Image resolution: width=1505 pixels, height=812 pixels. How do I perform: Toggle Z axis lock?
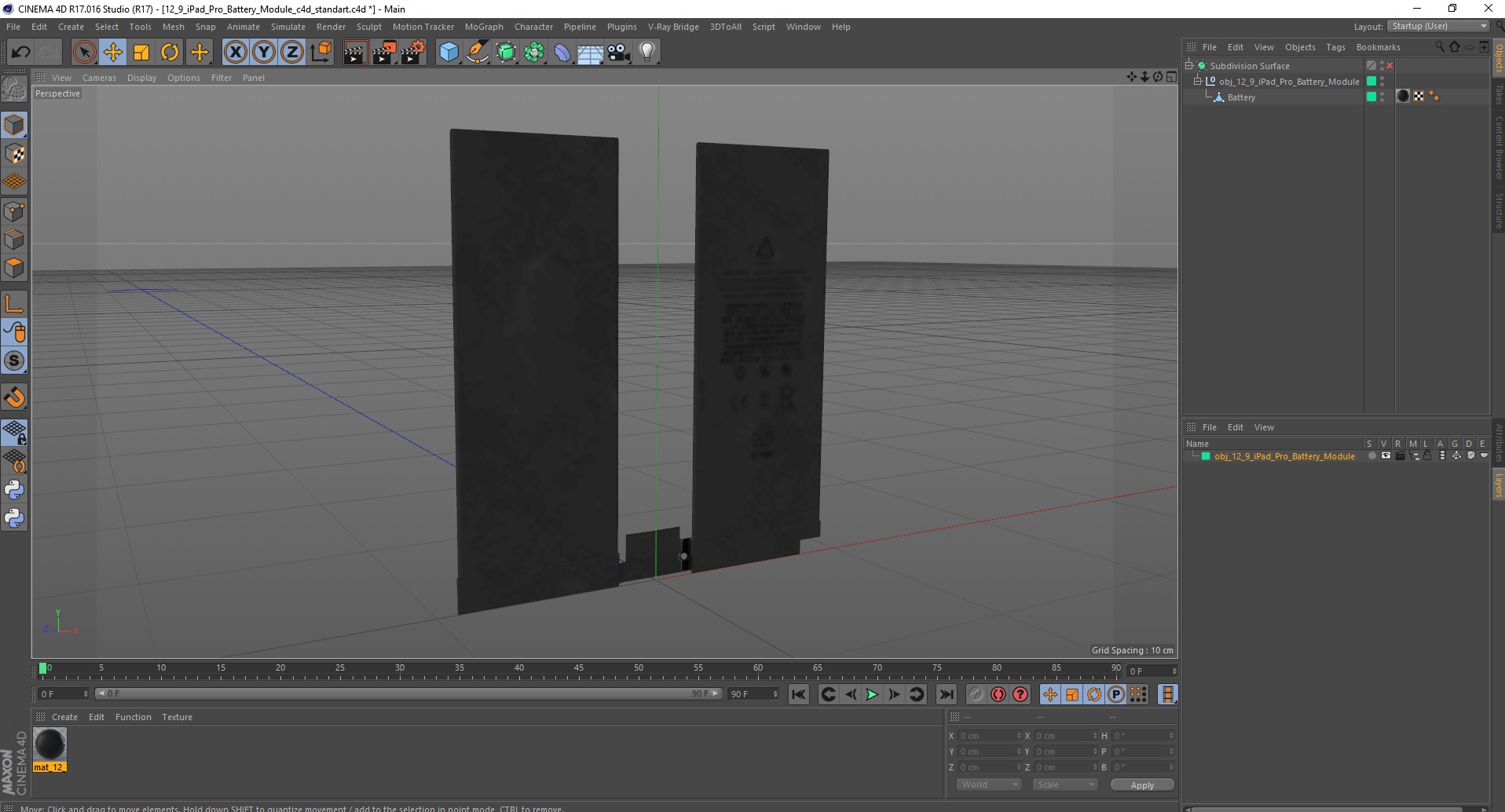(292, 53)
